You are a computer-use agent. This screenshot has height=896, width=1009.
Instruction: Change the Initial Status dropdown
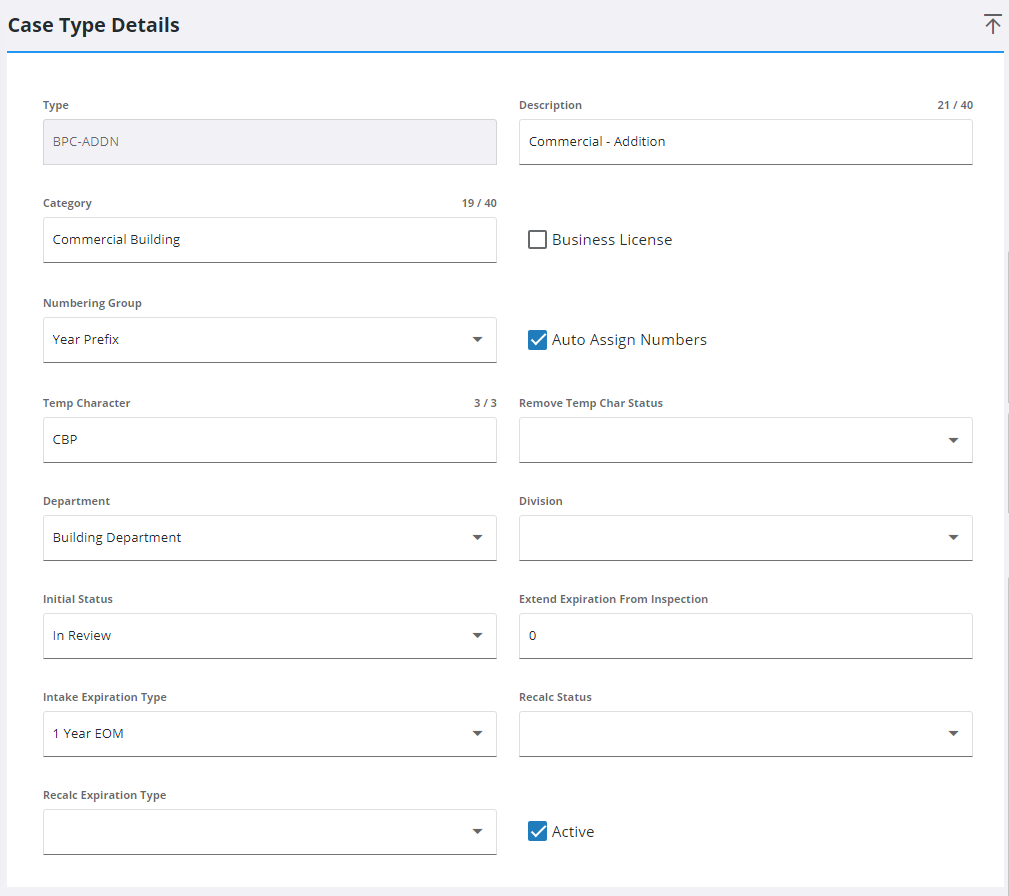(270, 636)
